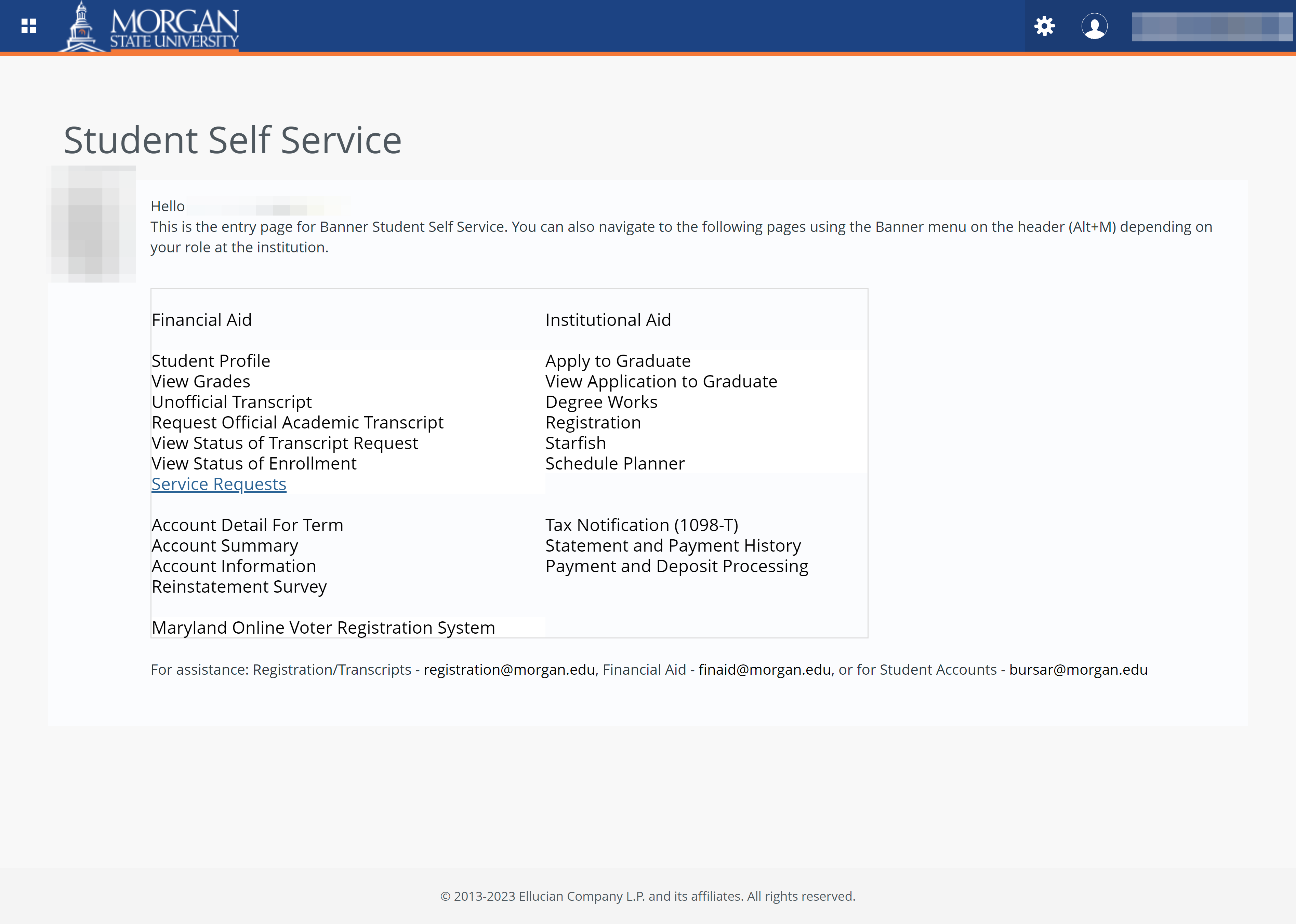Open View Grades
This screenshot has width=1296, height=924.
[201, 381]
